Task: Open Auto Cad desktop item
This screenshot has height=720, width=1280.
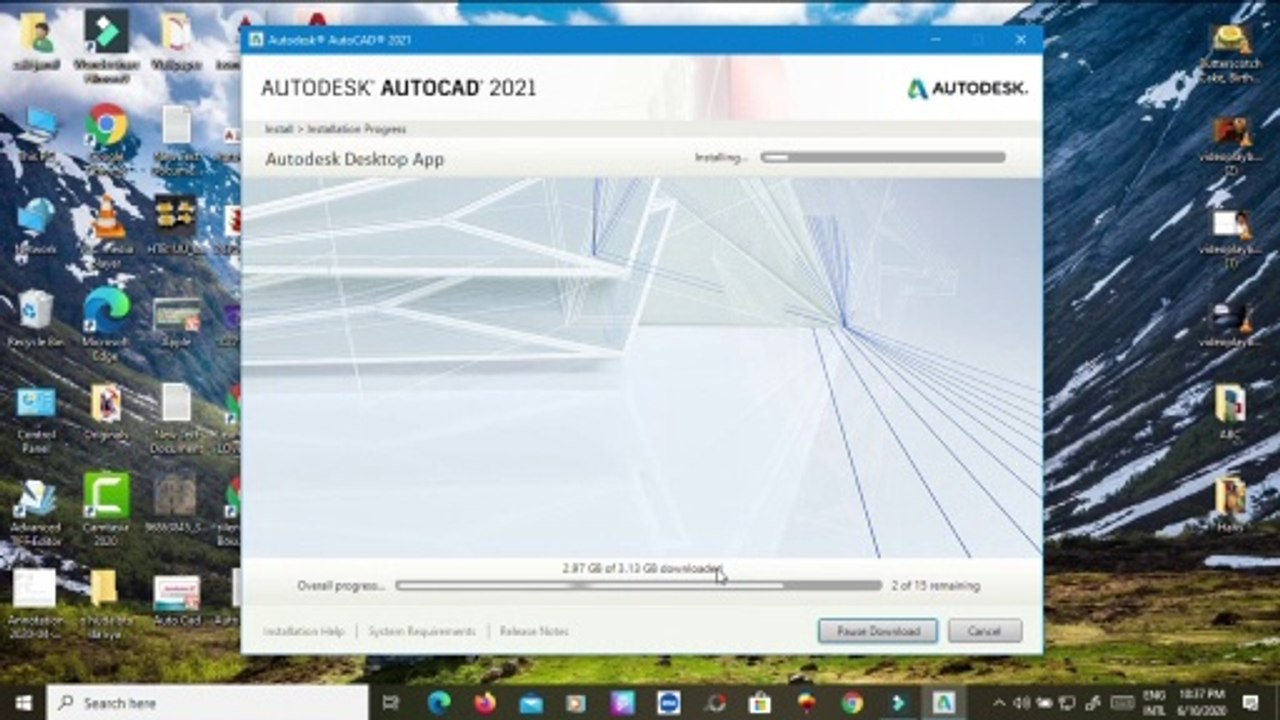Action: pyautogui.click(x=177, y=598)
